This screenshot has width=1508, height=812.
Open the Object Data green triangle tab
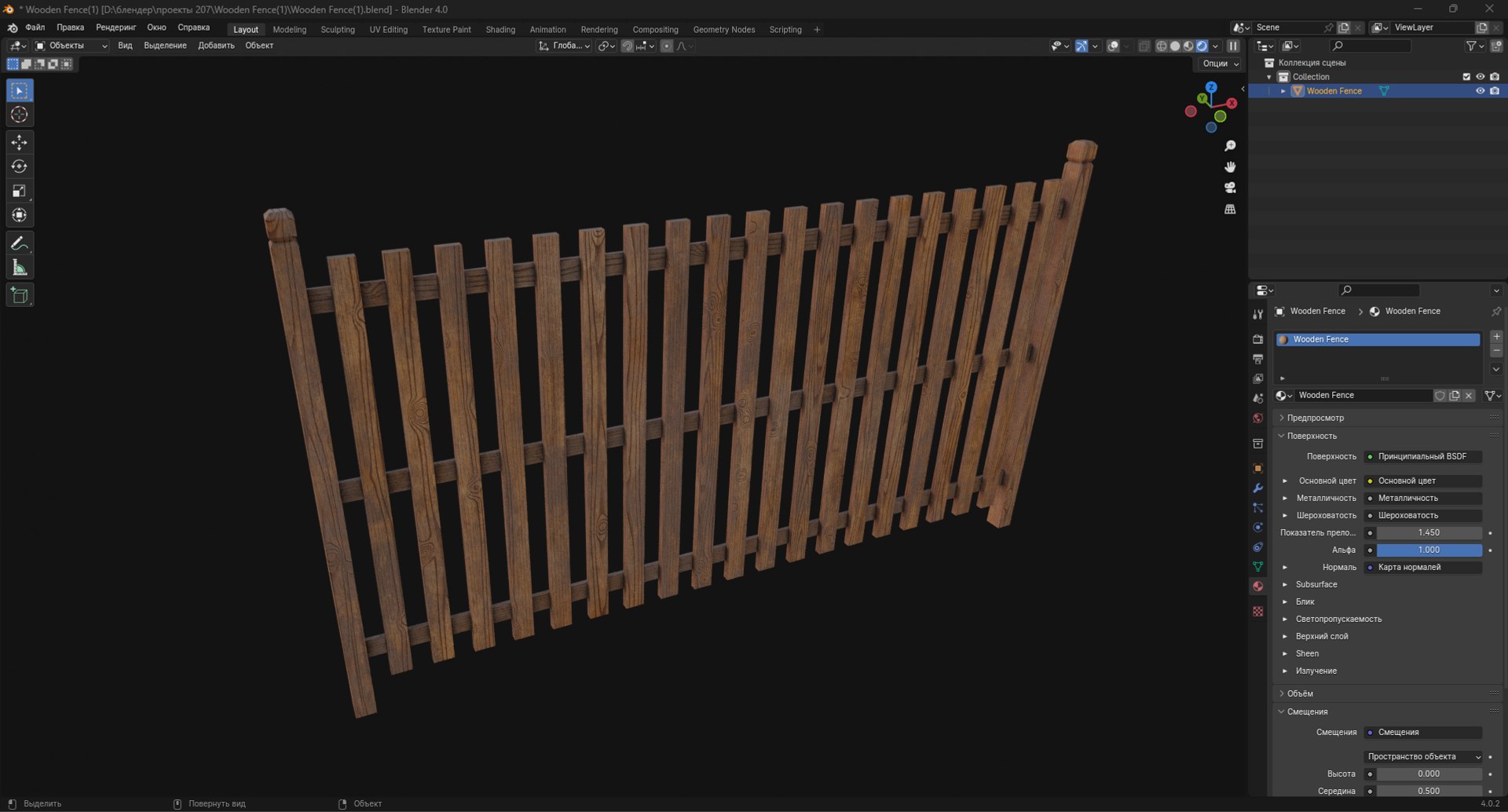click(x=1257, y=566)
